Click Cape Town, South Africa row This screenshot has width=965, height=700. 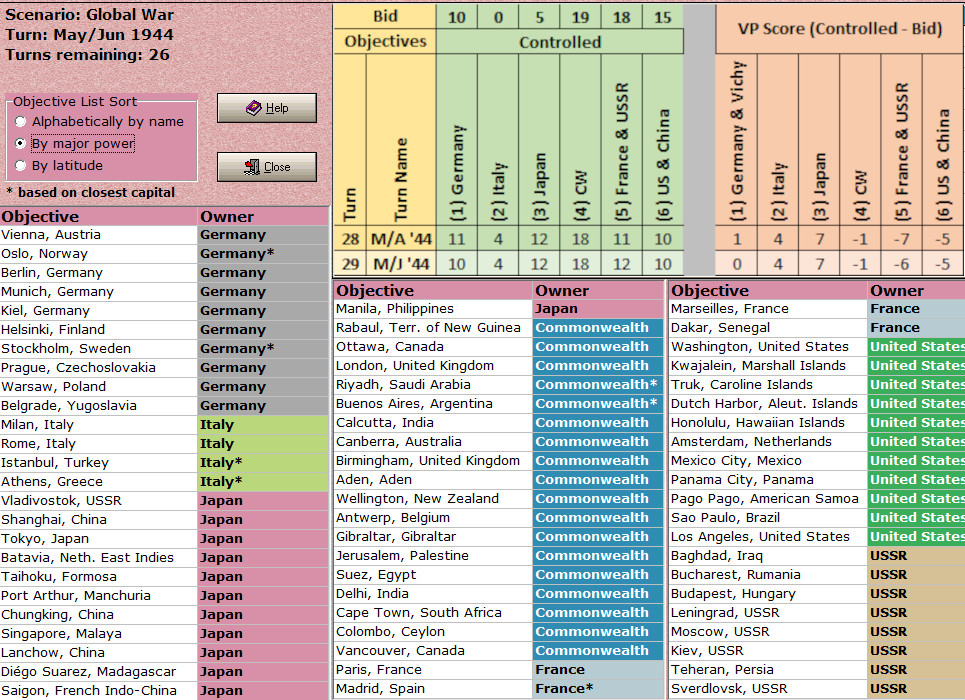[x=498, y=613]
